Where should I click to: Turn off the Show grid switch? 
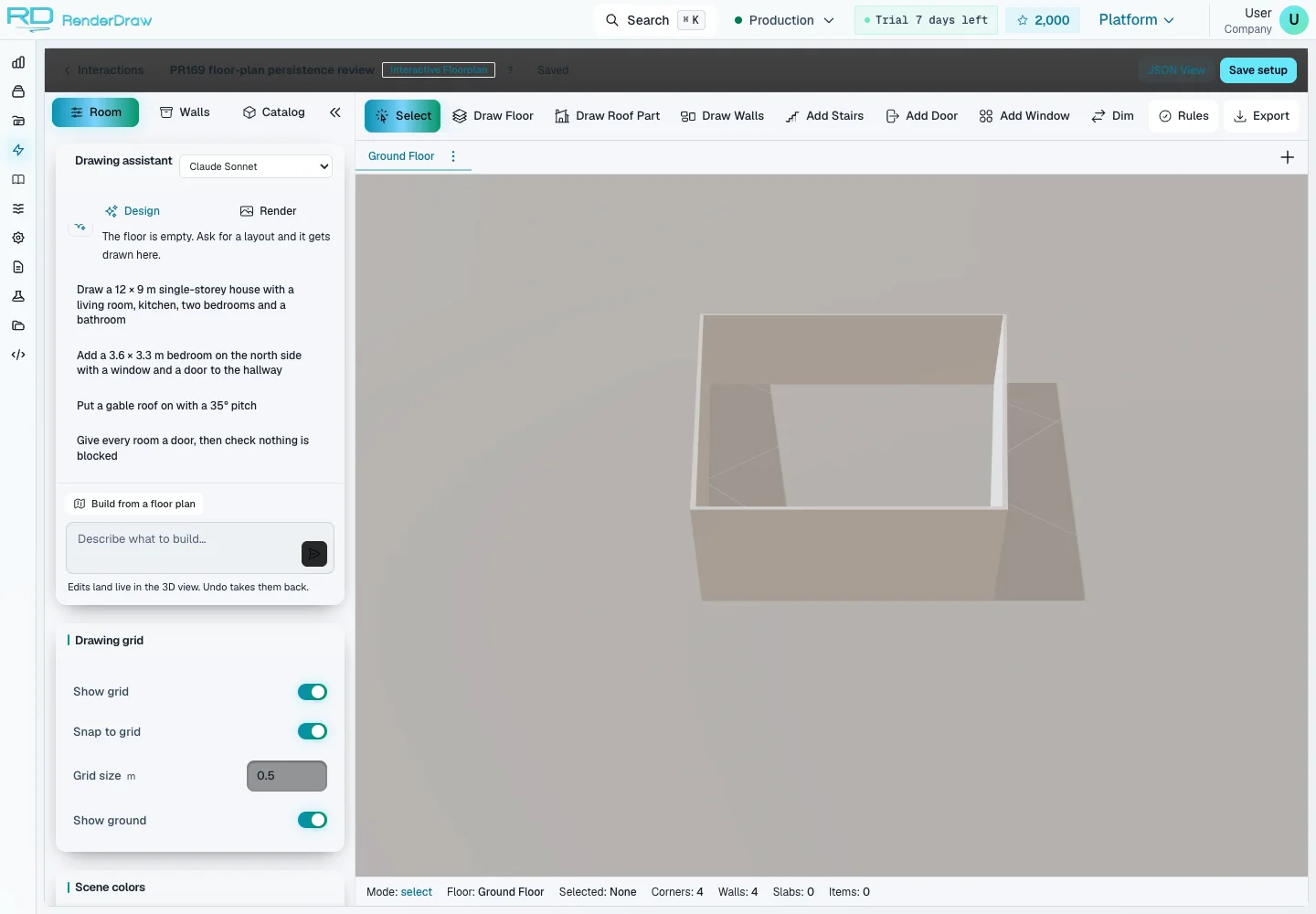tap(313, 692)
